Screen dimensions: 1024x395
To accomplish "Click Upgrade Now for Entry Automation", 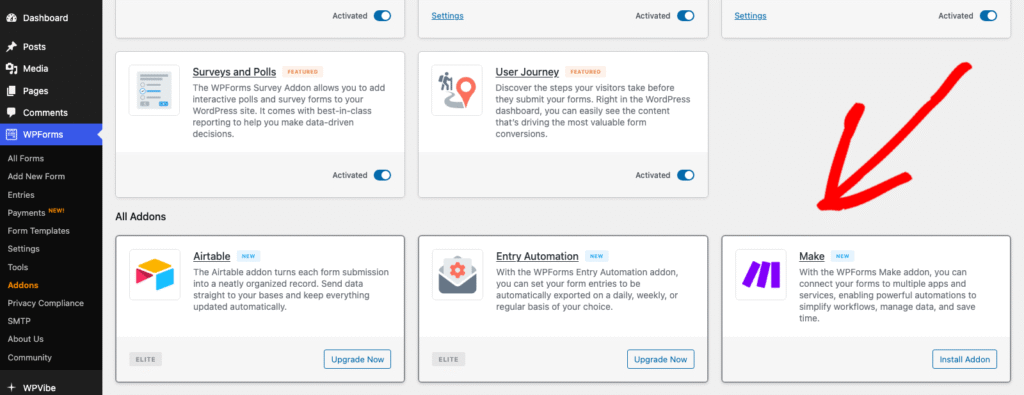I will click(x=661, y=359).
